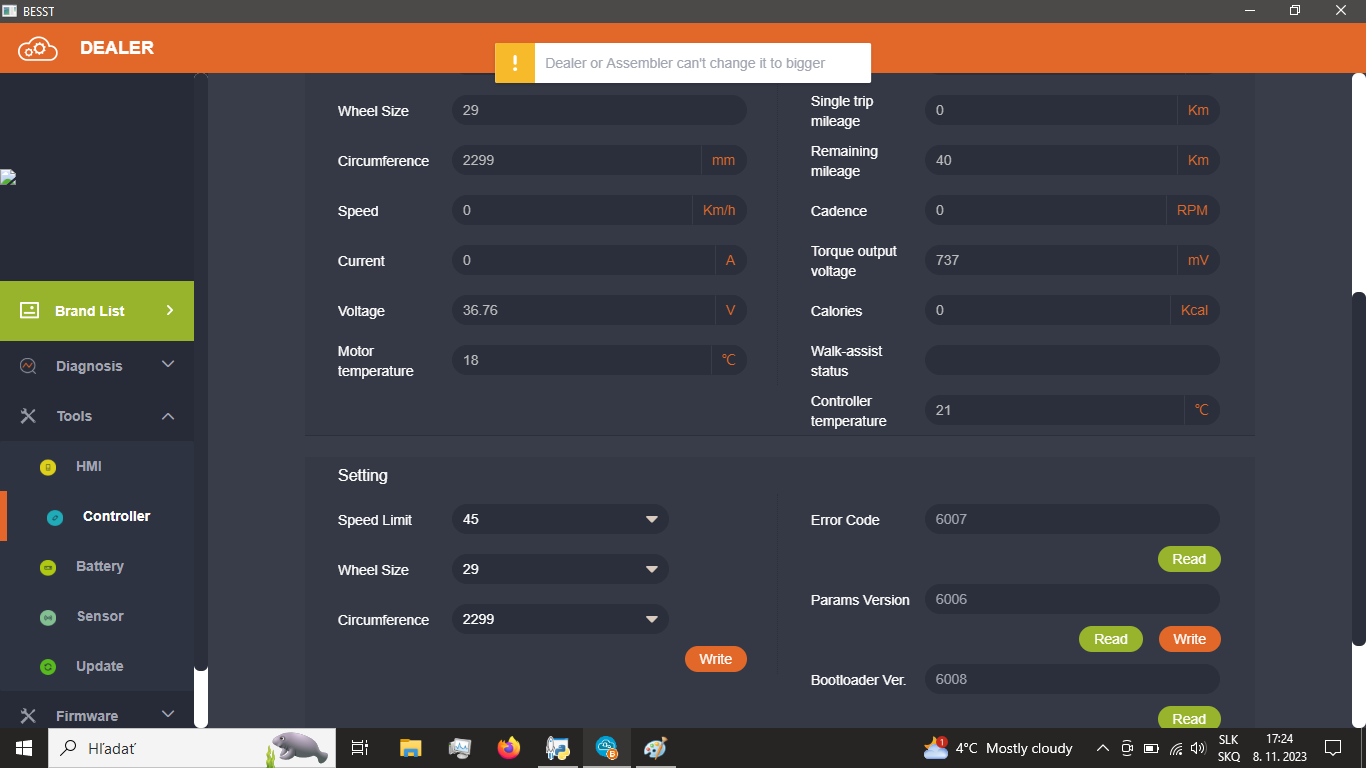
Task: Click the Firmware wrench icon
Action: [x=28, y=716]
